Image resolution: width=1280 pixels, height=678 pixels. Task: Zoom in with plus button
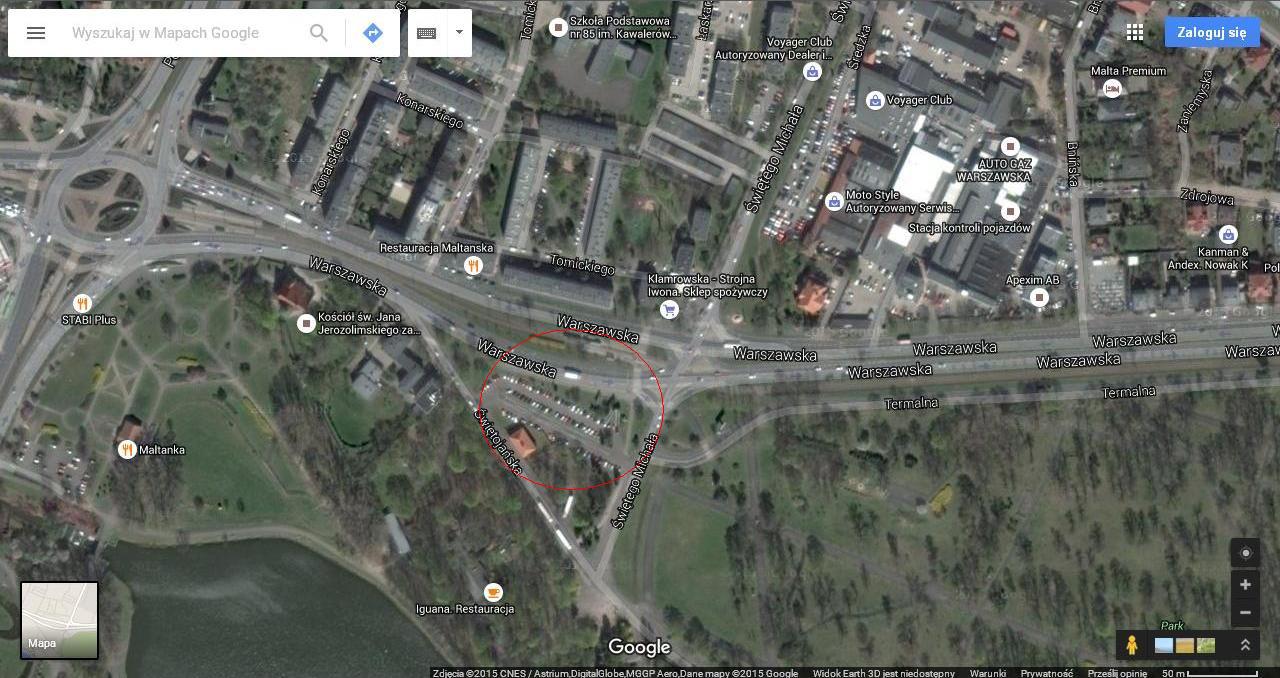(x=1245, y=584)
